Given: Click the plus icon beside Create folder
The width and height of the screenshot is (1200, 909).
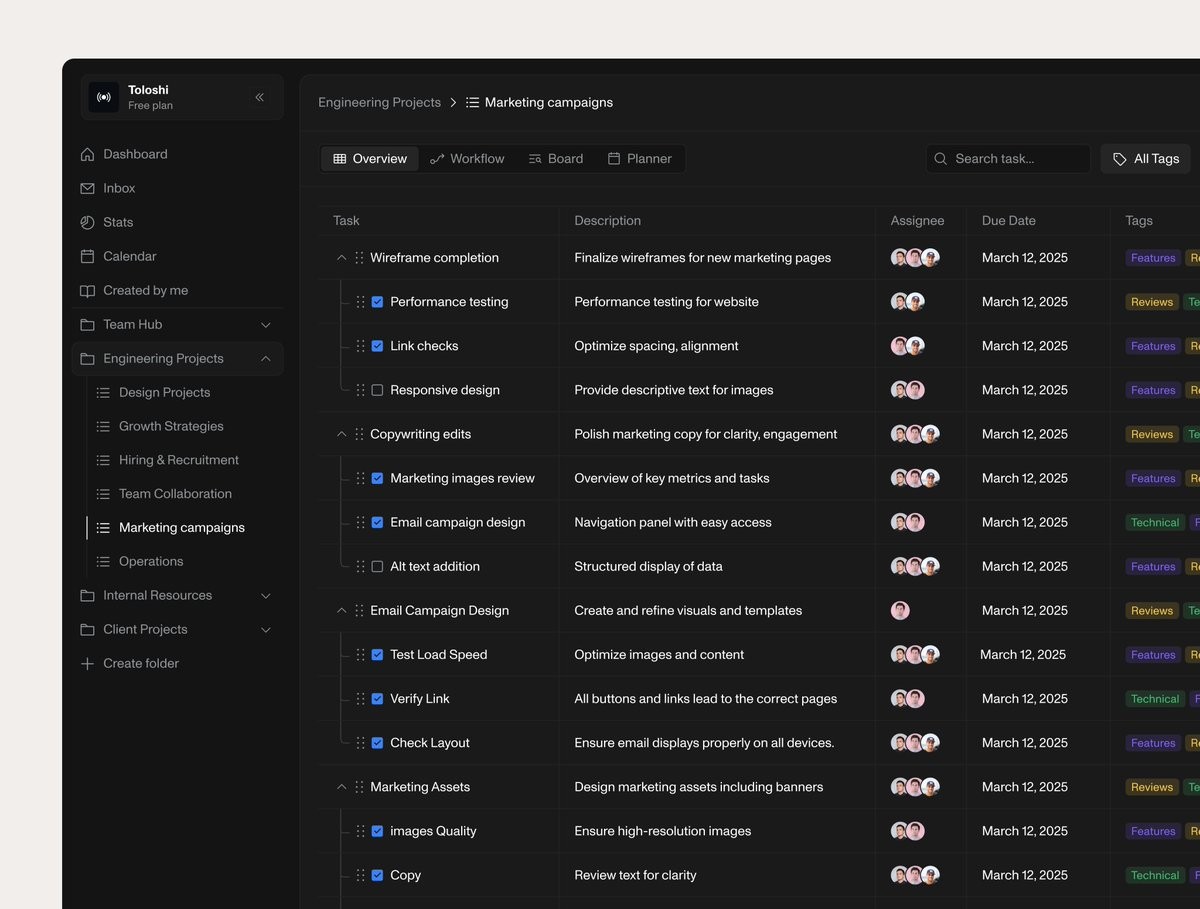Looking at the screenshot, I should [x=87, y=663].
